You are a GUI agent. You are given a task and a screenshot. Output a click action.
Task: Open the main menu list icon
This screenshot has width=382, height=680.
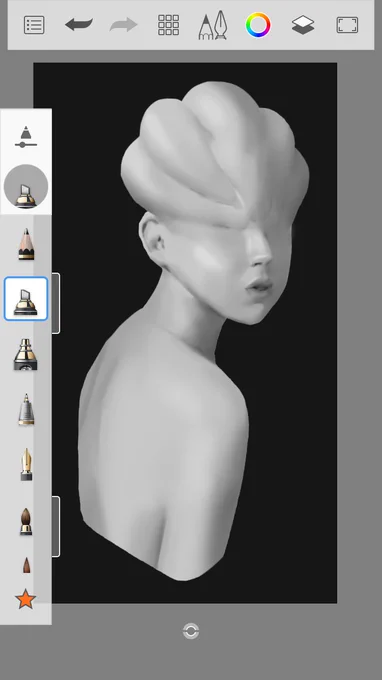tap(34, 25)
